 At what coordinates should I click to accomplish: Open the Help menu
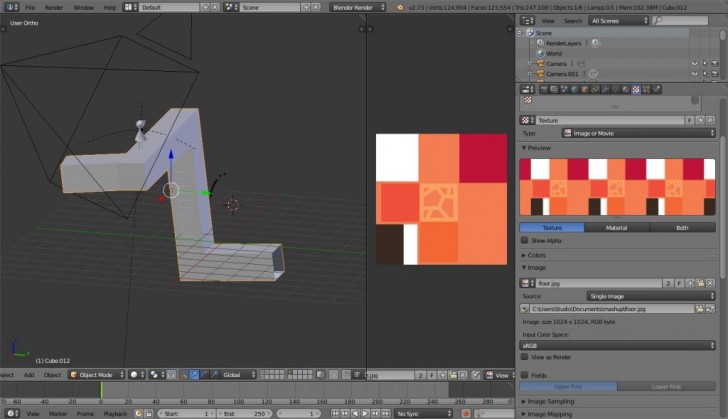point(110,7)
